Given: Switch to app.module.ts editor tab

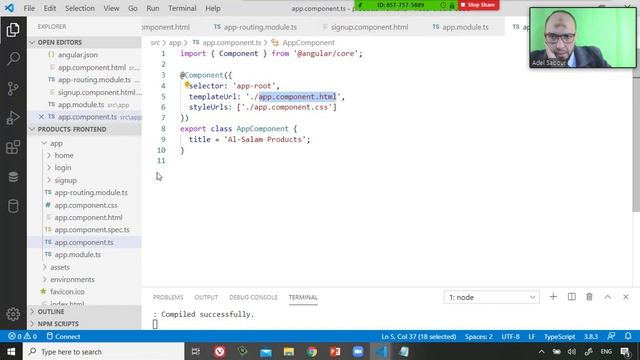Looking at the screenshot, I should coord(460,27).
